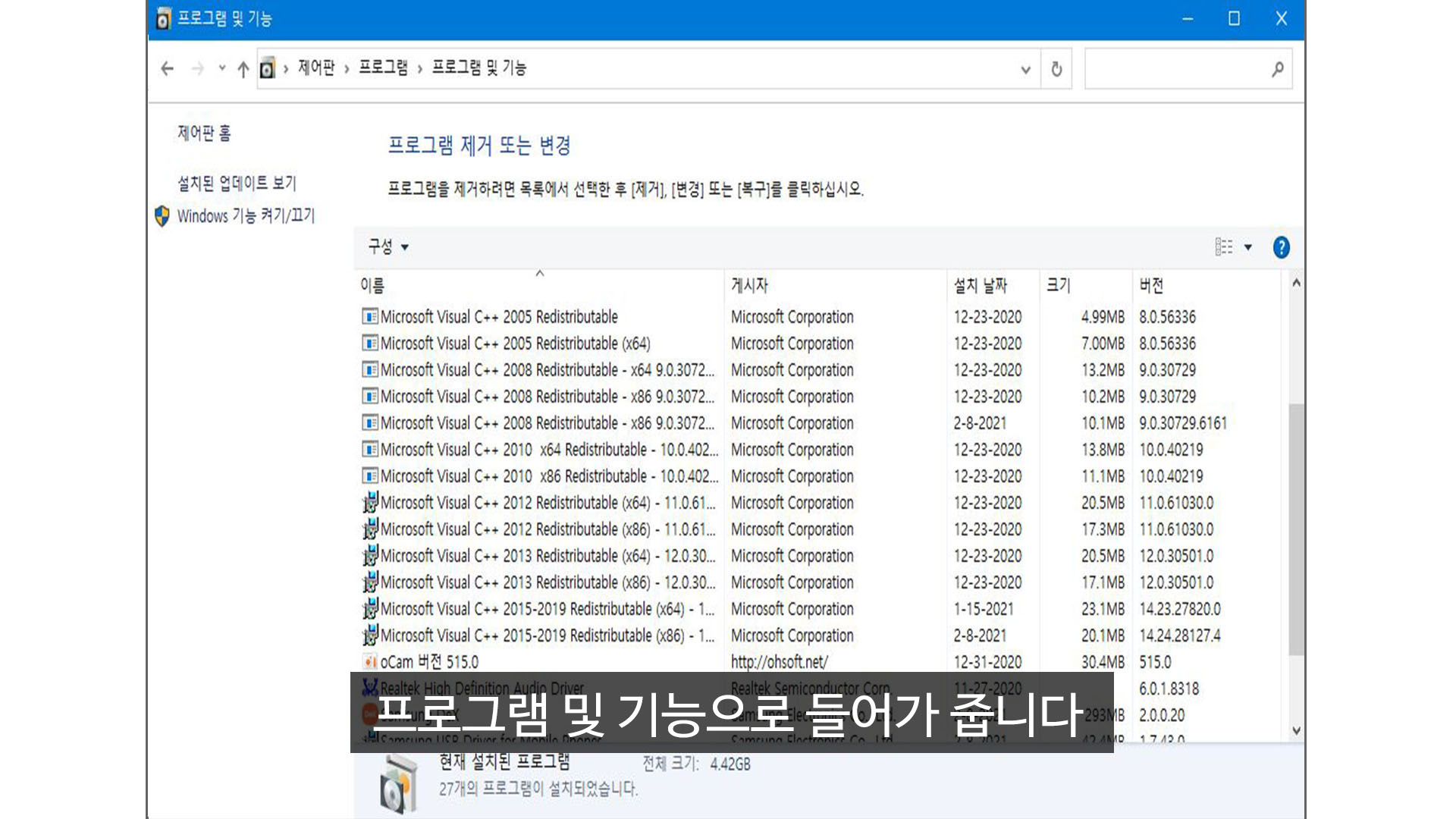Select Visual C++ 2005 Redistributable (x64) entry
The width and height of the screenshot is (1456, 819).
tap(515, 344)
